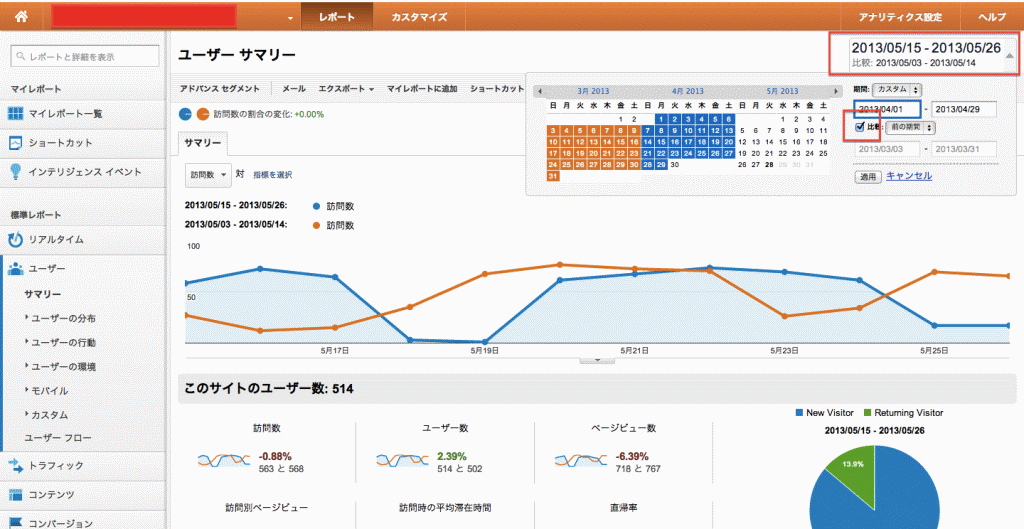Click the Home icon in top bar
1024x529 pixels.
[x=22, y=17]
